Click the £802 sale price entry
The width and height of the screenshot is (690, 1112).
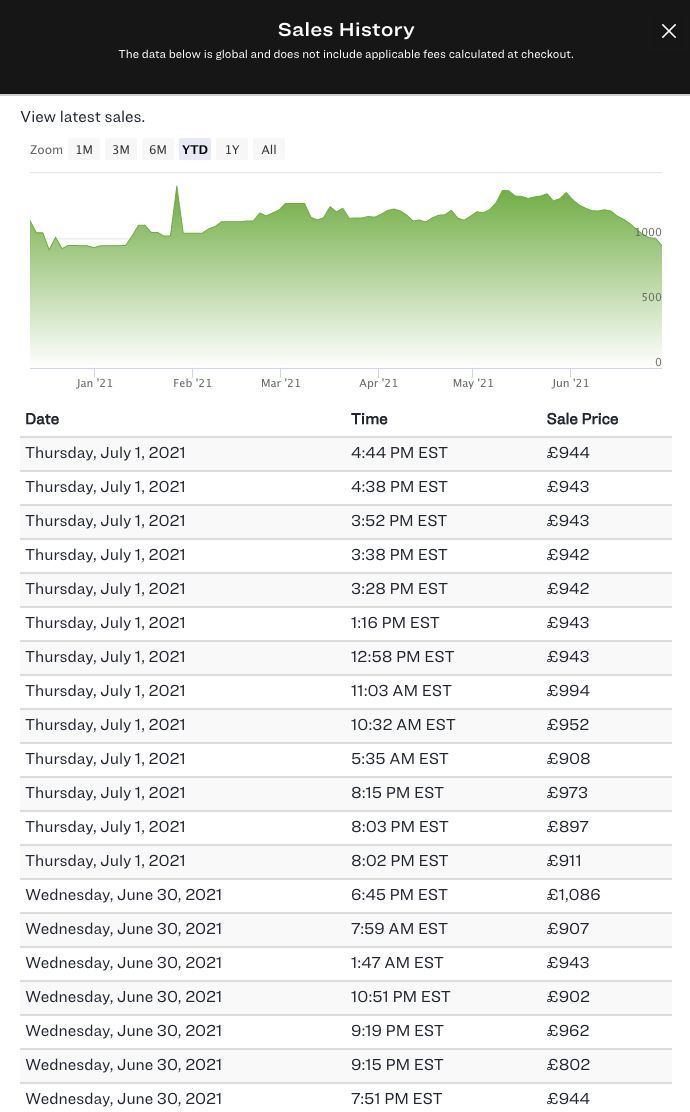[x=568, y=1065]
